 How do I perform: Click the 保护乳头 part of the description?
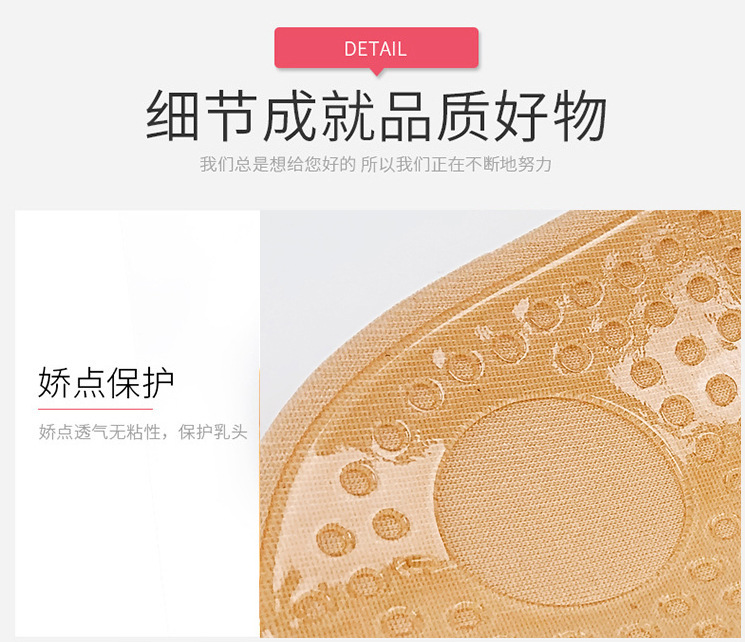213,432
